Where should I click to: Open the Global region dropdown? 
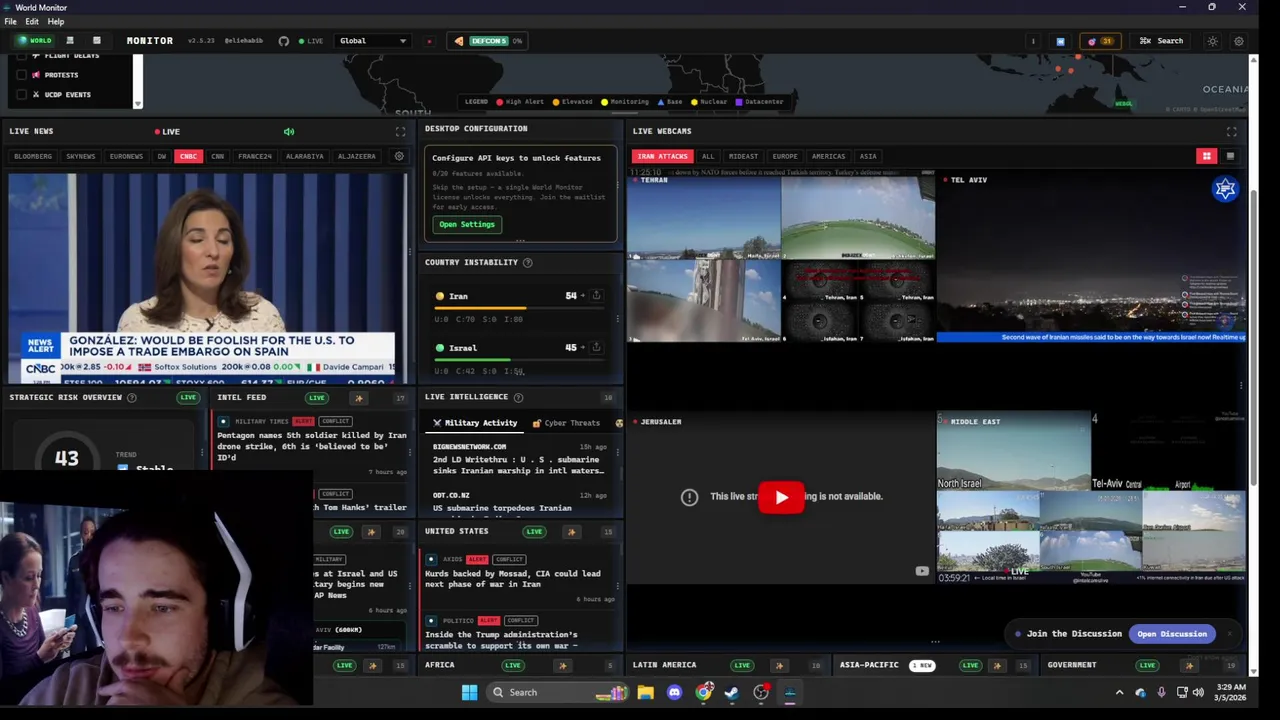point(372,41)
